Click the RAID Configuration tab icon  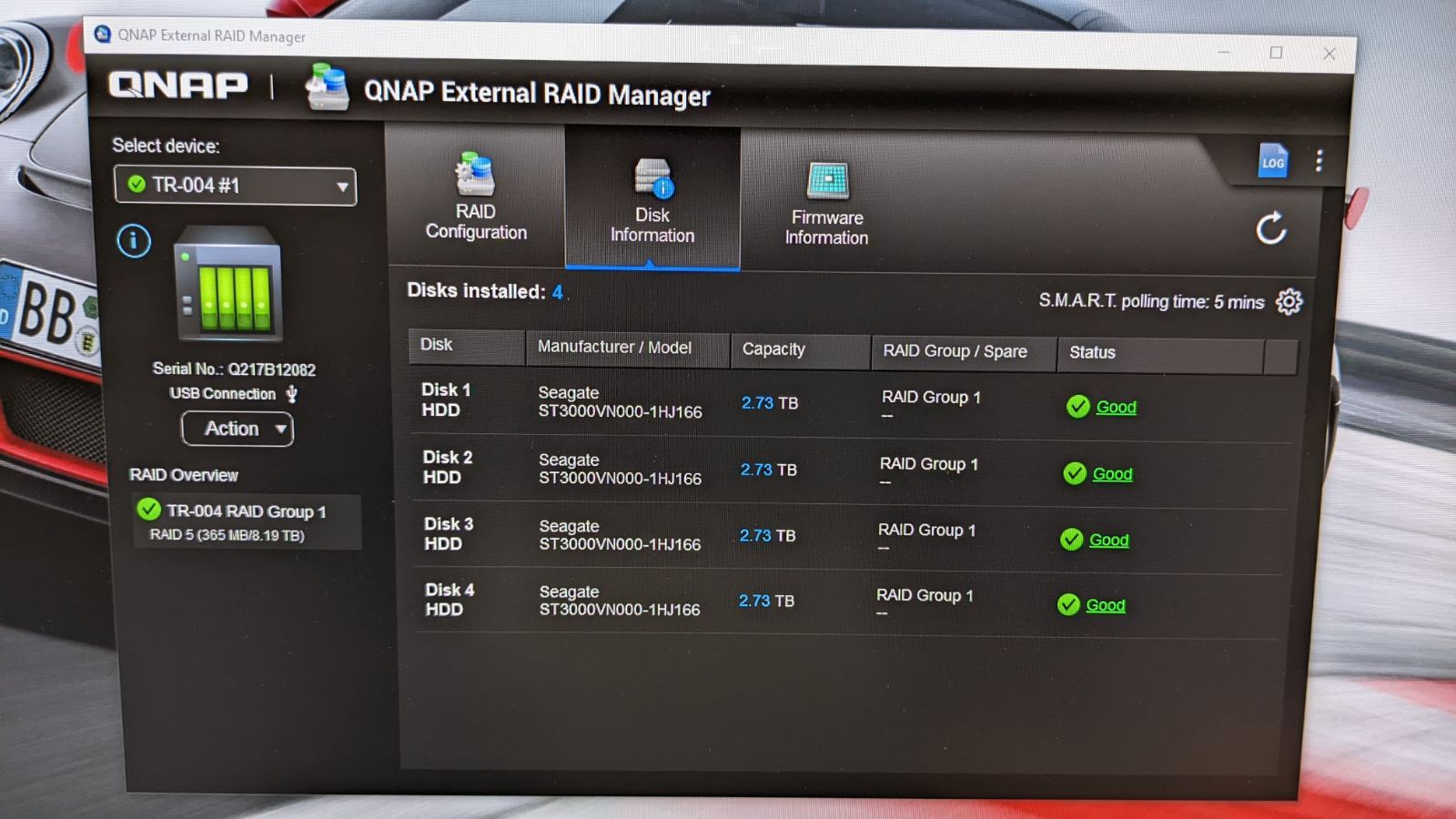475,174
